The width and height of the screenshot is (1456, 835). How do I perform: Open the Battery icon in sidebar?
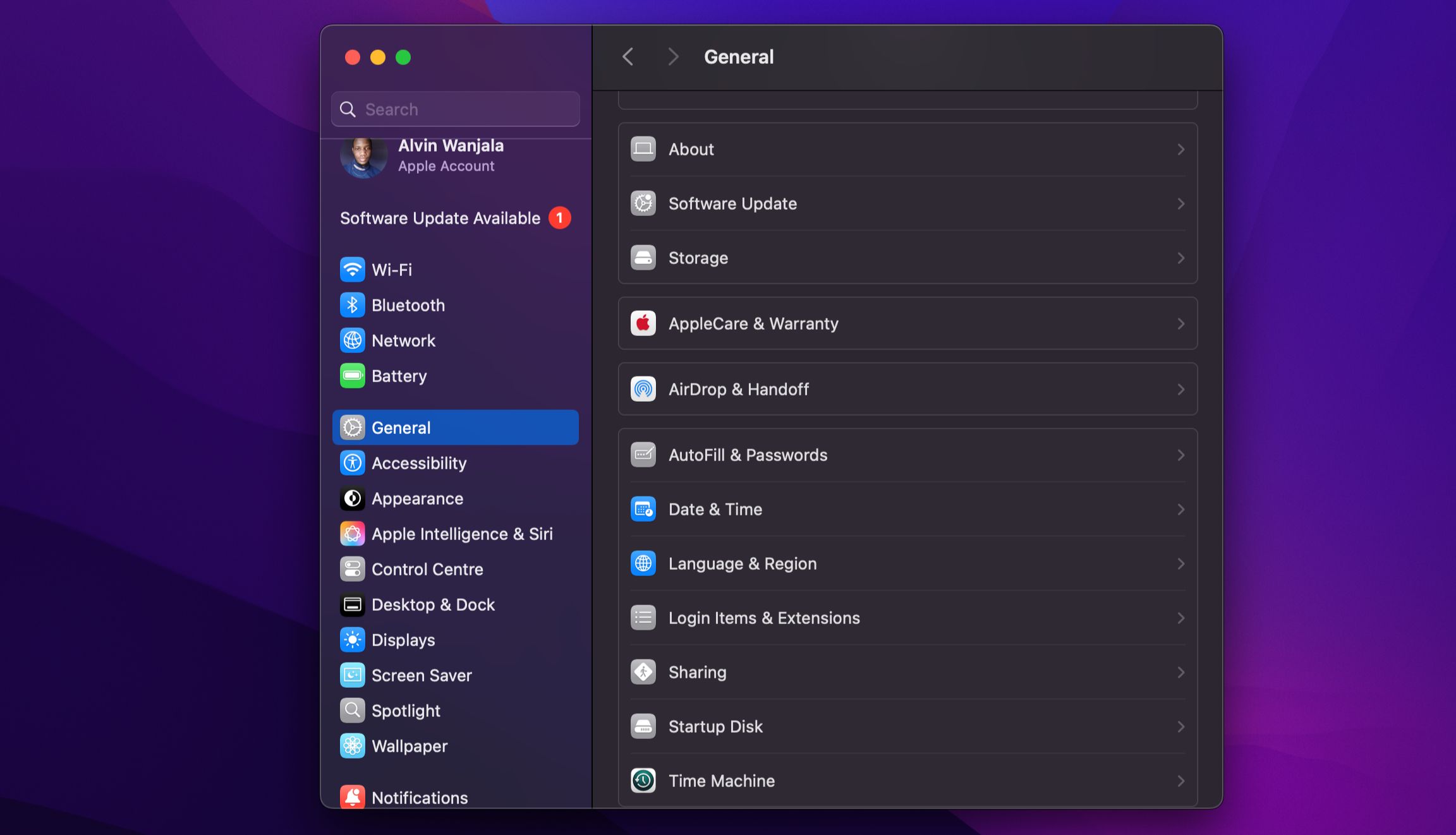353,376
